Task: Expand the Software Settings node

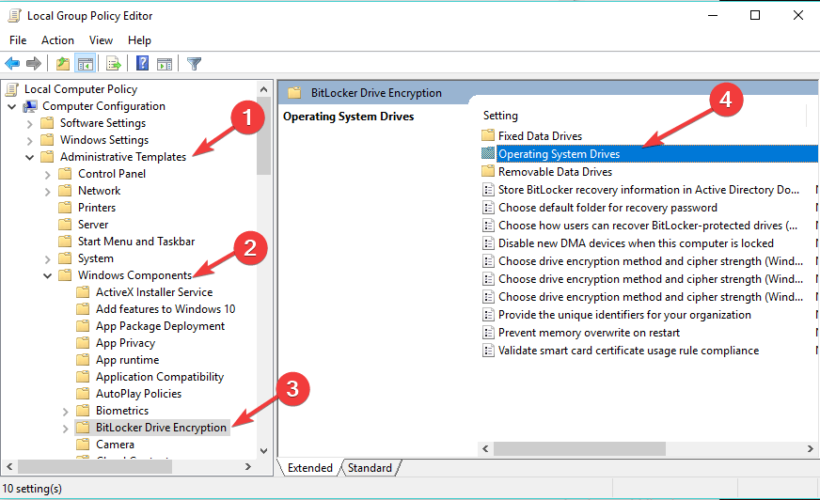Action: click(30, 124)
